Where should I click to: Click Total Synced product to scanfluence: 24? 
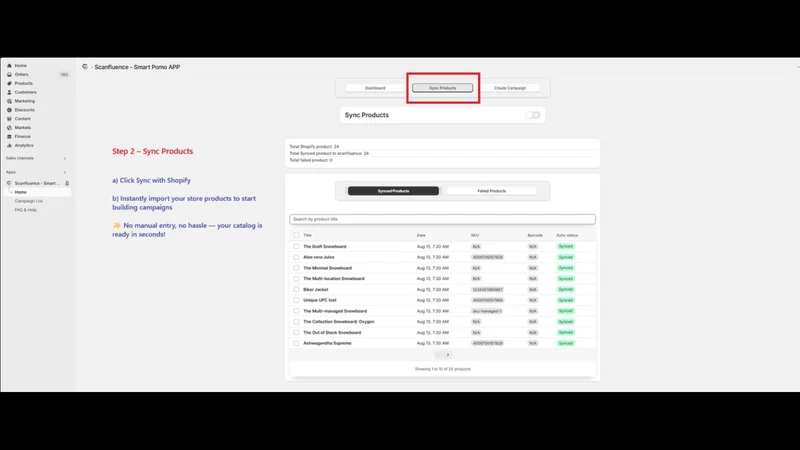point(329,153)
